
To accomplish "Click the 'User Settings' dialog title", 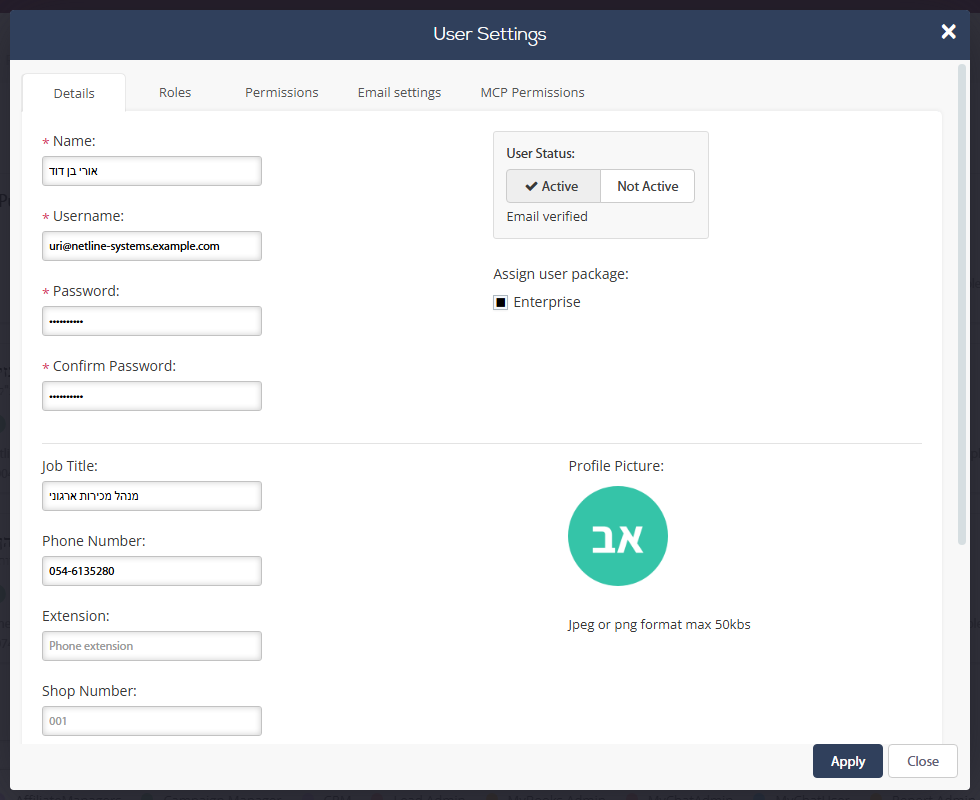I will pyautogui.click(x=490, y=34).
